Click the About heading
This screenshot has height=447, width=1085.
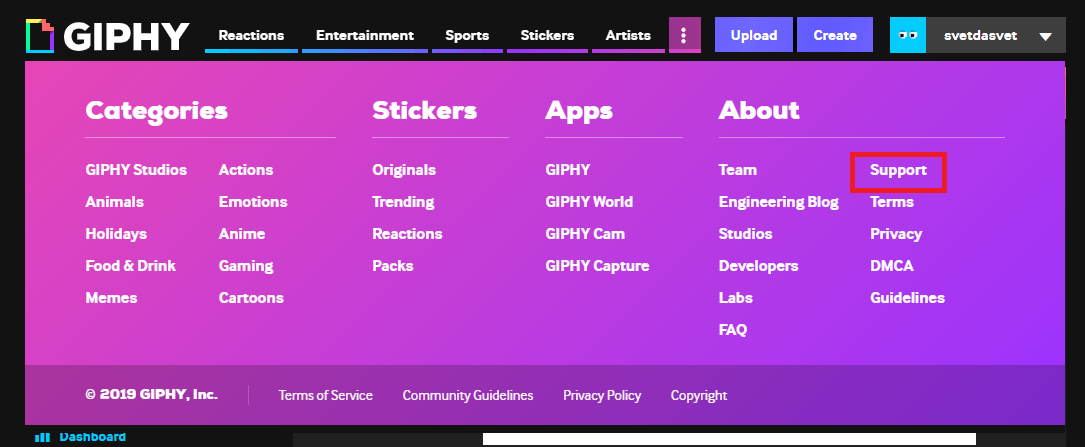tap(759, 111)
